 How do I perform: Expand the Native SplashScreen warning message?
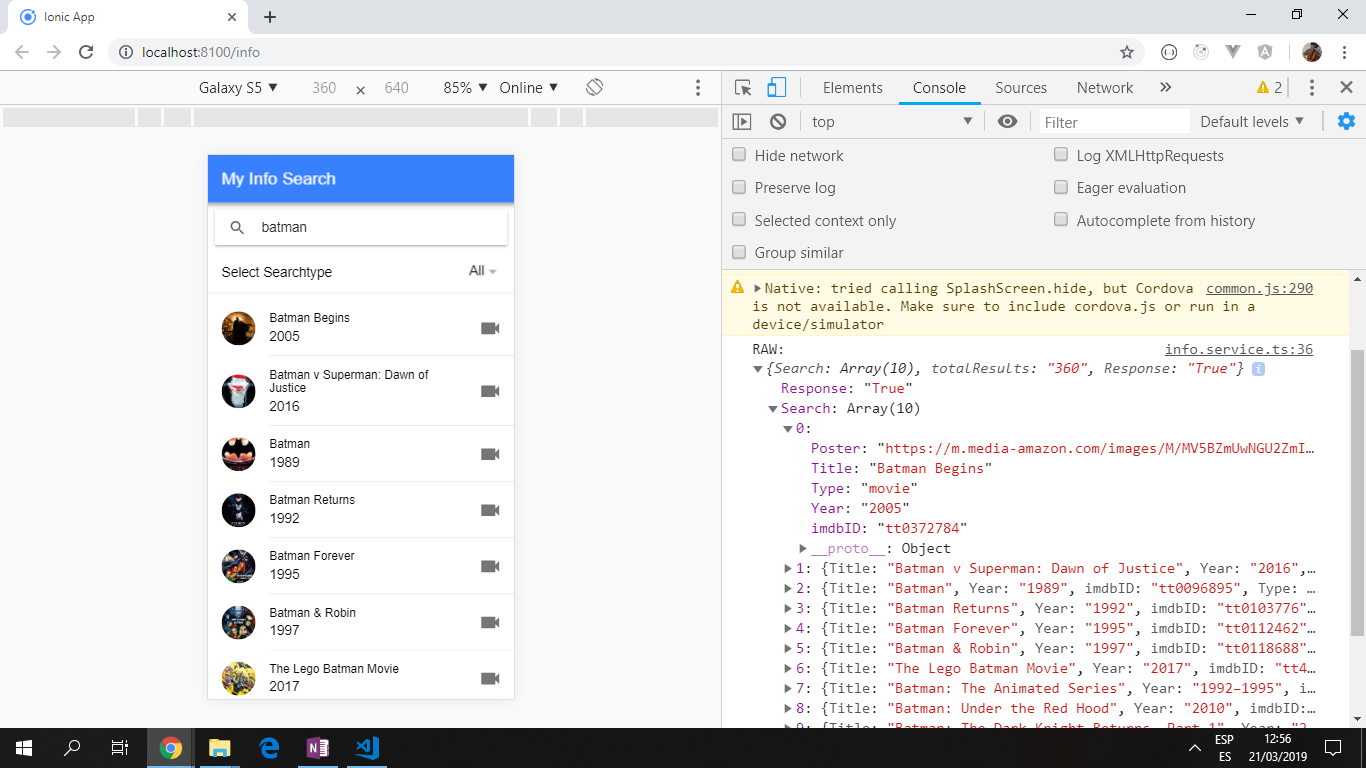click(758, 288)
